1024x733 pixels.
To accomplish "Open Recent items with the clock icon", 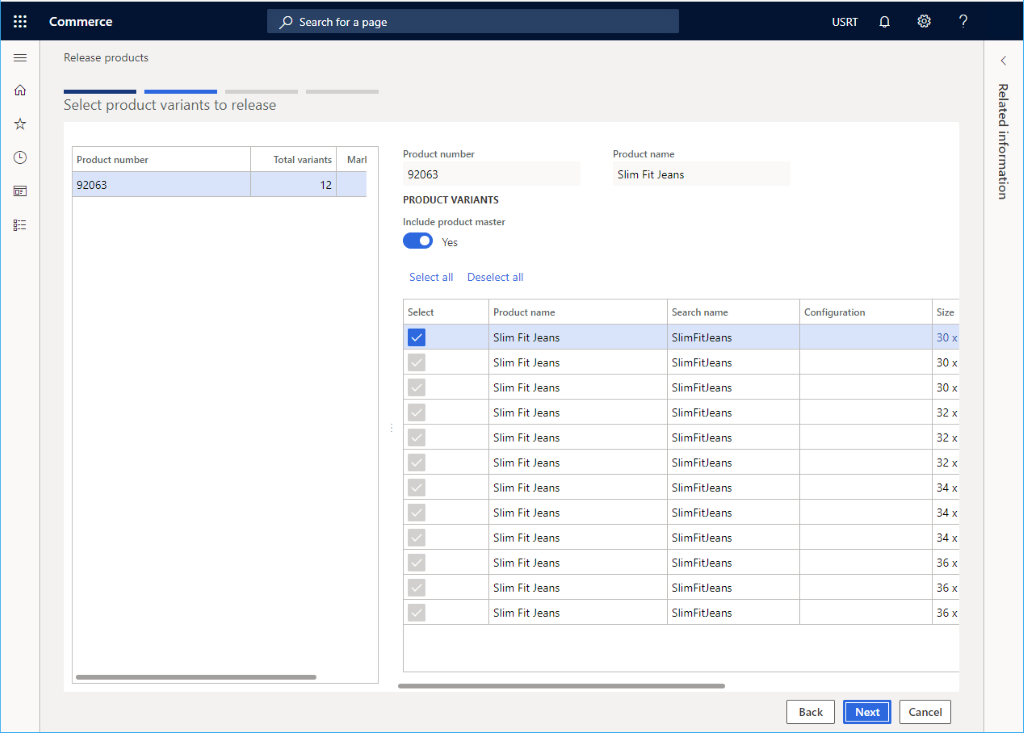I will pyautogui.click(x=19, y=156).
